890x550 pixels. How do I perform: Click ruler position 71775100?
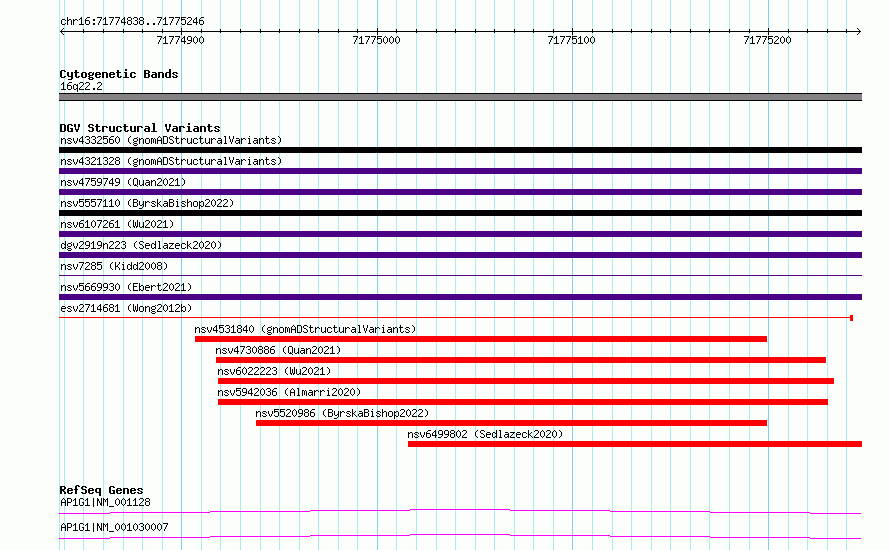[572, 40]
